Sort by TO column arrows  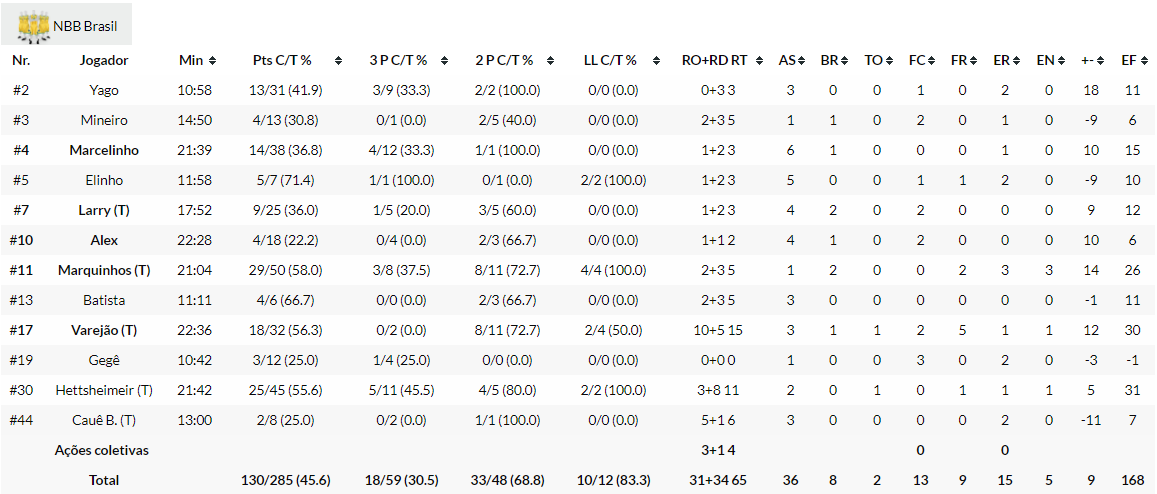(888, 61)
